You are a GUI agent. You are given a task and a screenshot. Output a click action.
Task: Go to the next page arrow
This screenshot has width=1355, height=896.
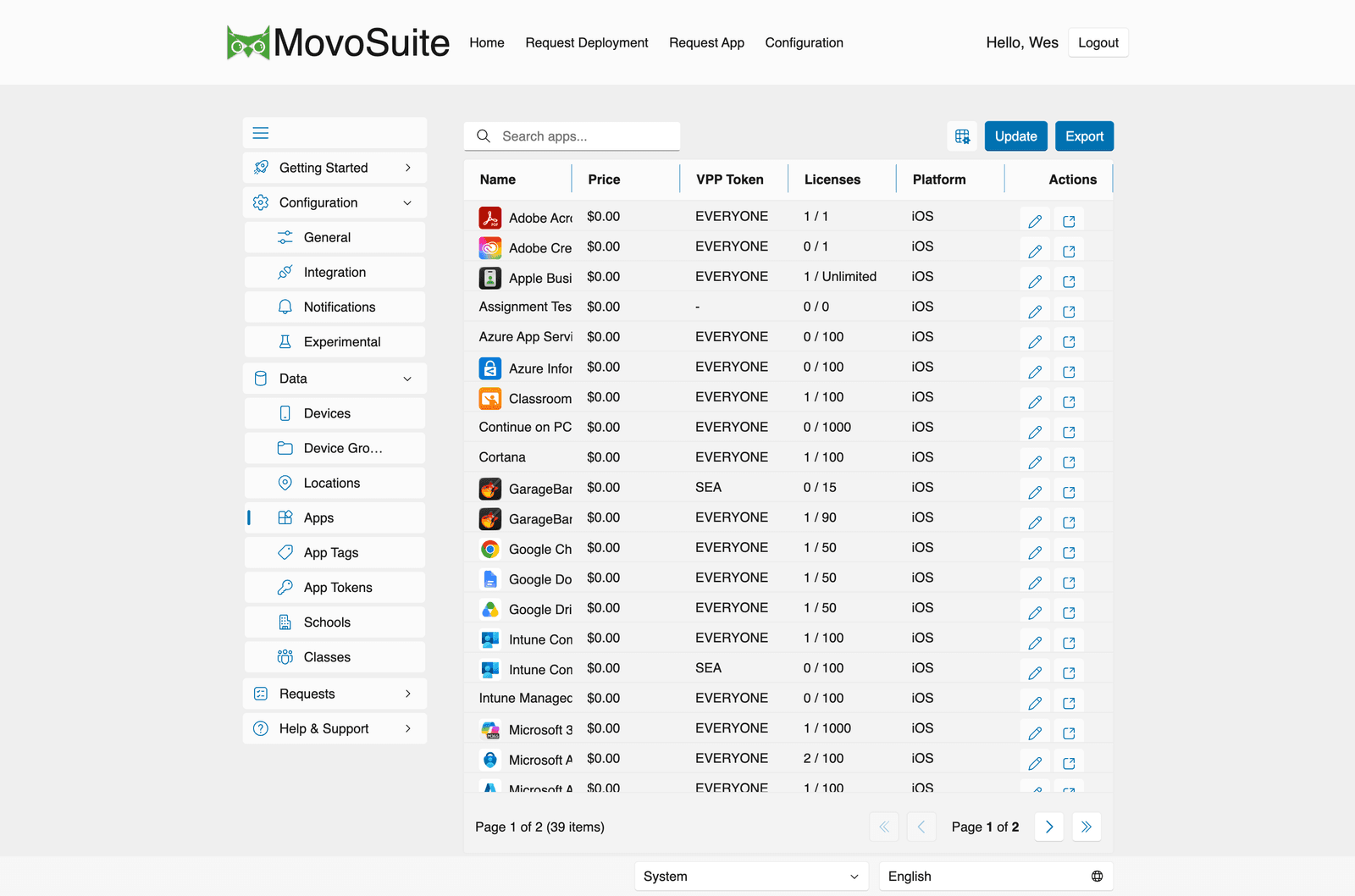[x=1049, y=827]
